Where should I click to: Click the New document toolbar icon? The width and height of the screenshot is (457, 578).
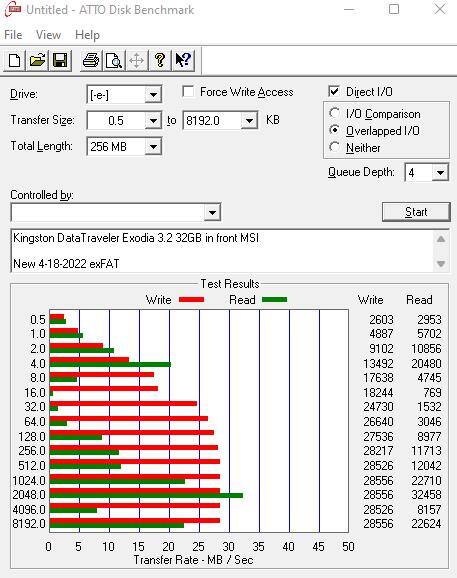(x=14, y=60)
